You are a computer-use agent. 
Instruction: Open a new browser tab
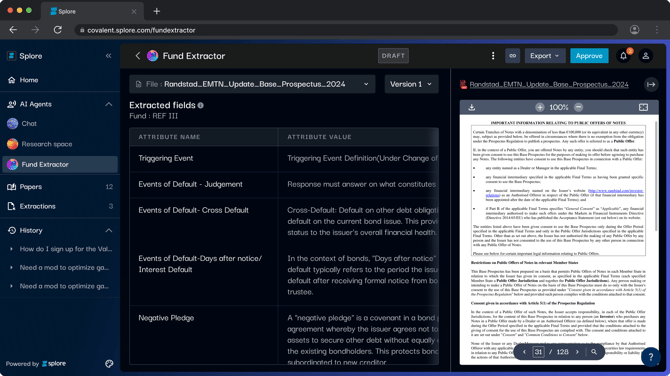click(x=157, y=11)
